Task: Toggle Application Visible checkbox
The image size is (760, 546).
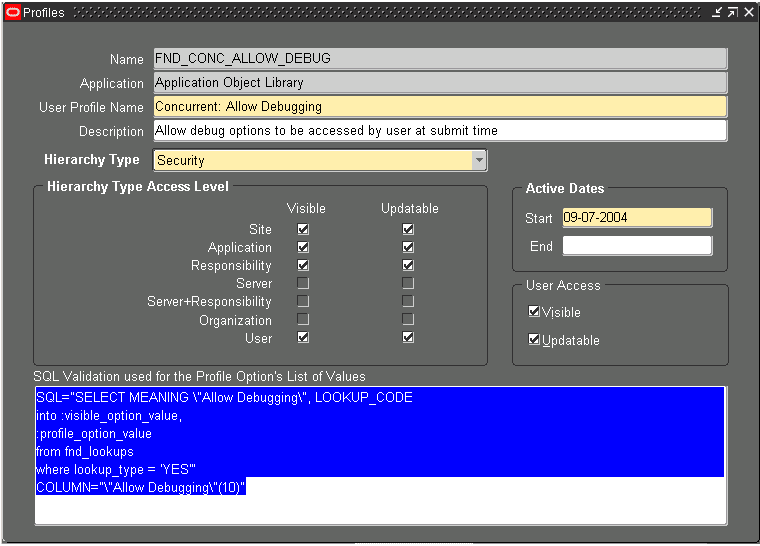Action: click(303, 247)
